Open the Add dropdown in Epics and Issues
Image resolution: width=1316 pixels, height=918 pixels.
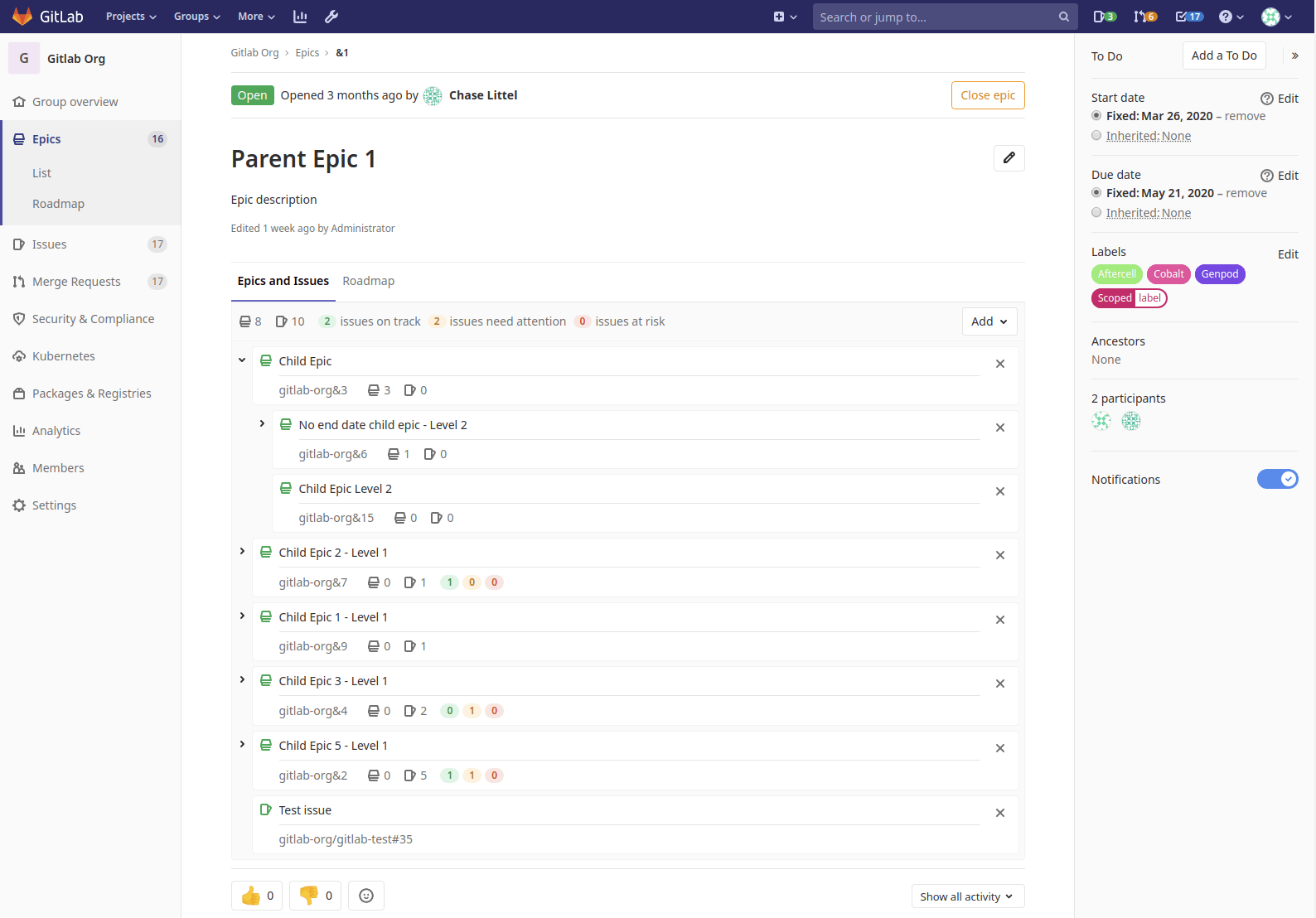coord(989,321)
